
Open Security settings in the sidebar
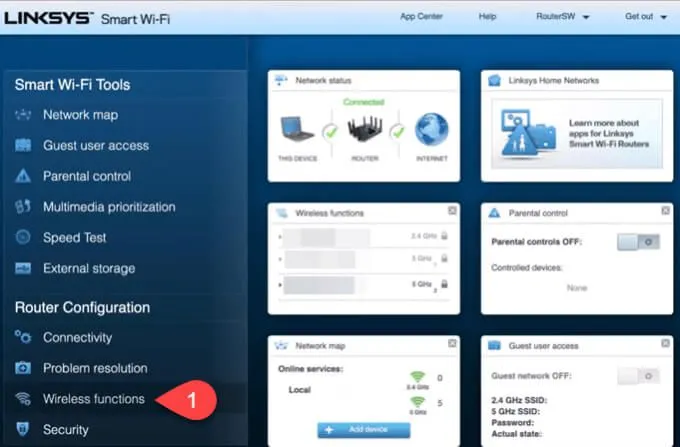click(x=65, y=430)
